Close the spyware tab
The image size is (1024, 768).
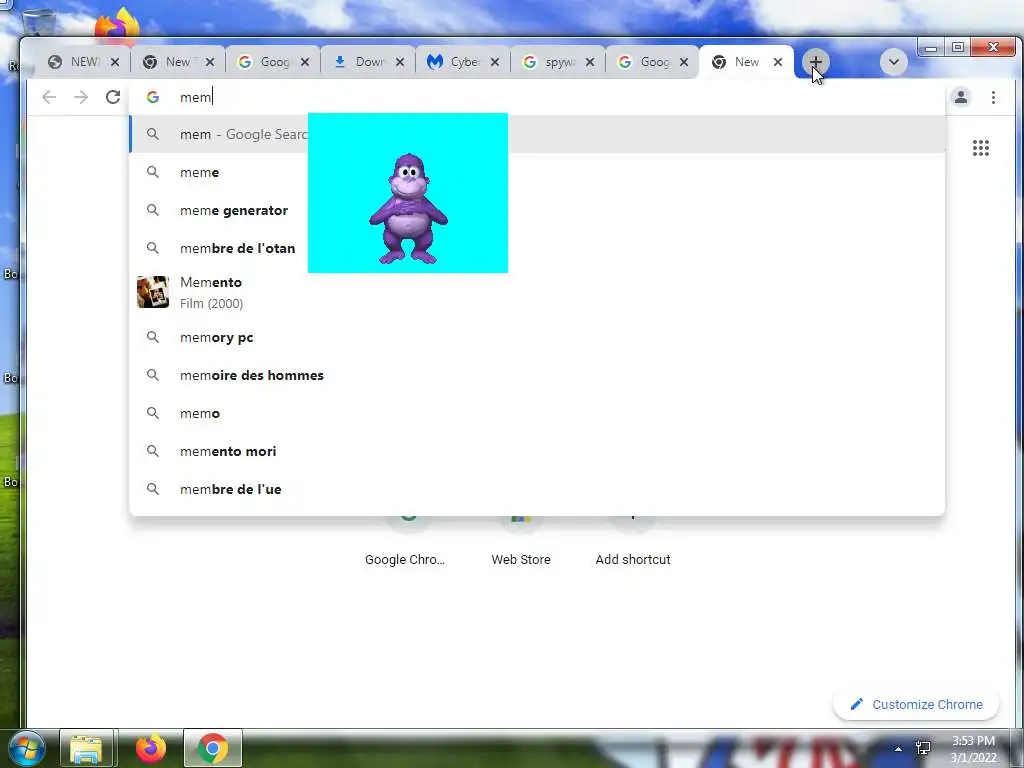pyautogui.click(x=590, y=62)
